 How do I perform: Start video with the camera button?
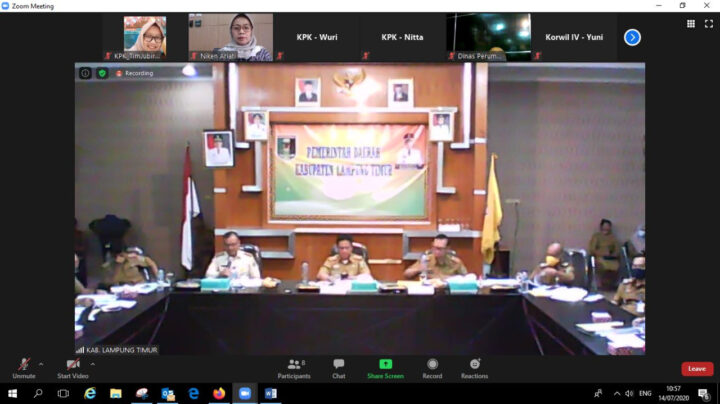[x=72, y=366]
